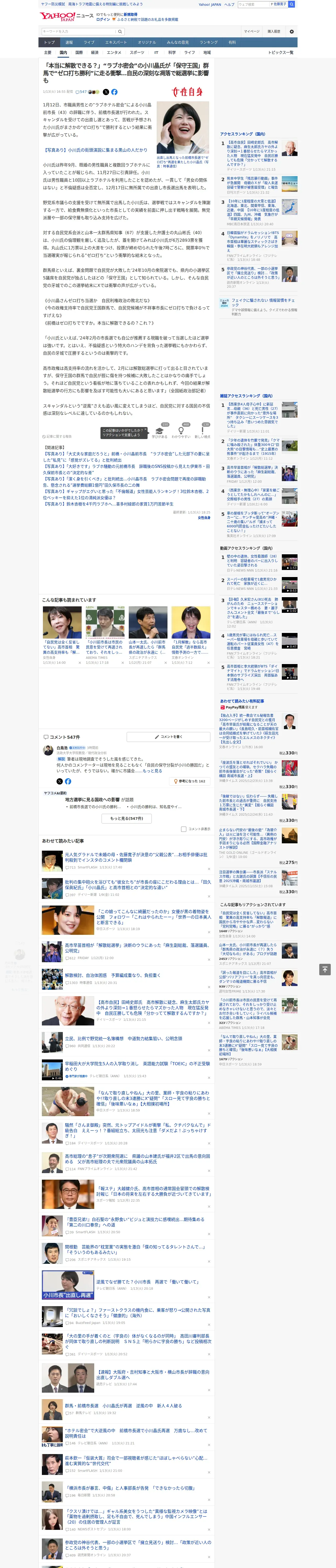Click the keyword search magnifier button
The image size is (336, 1568).
tap(120, 31)
